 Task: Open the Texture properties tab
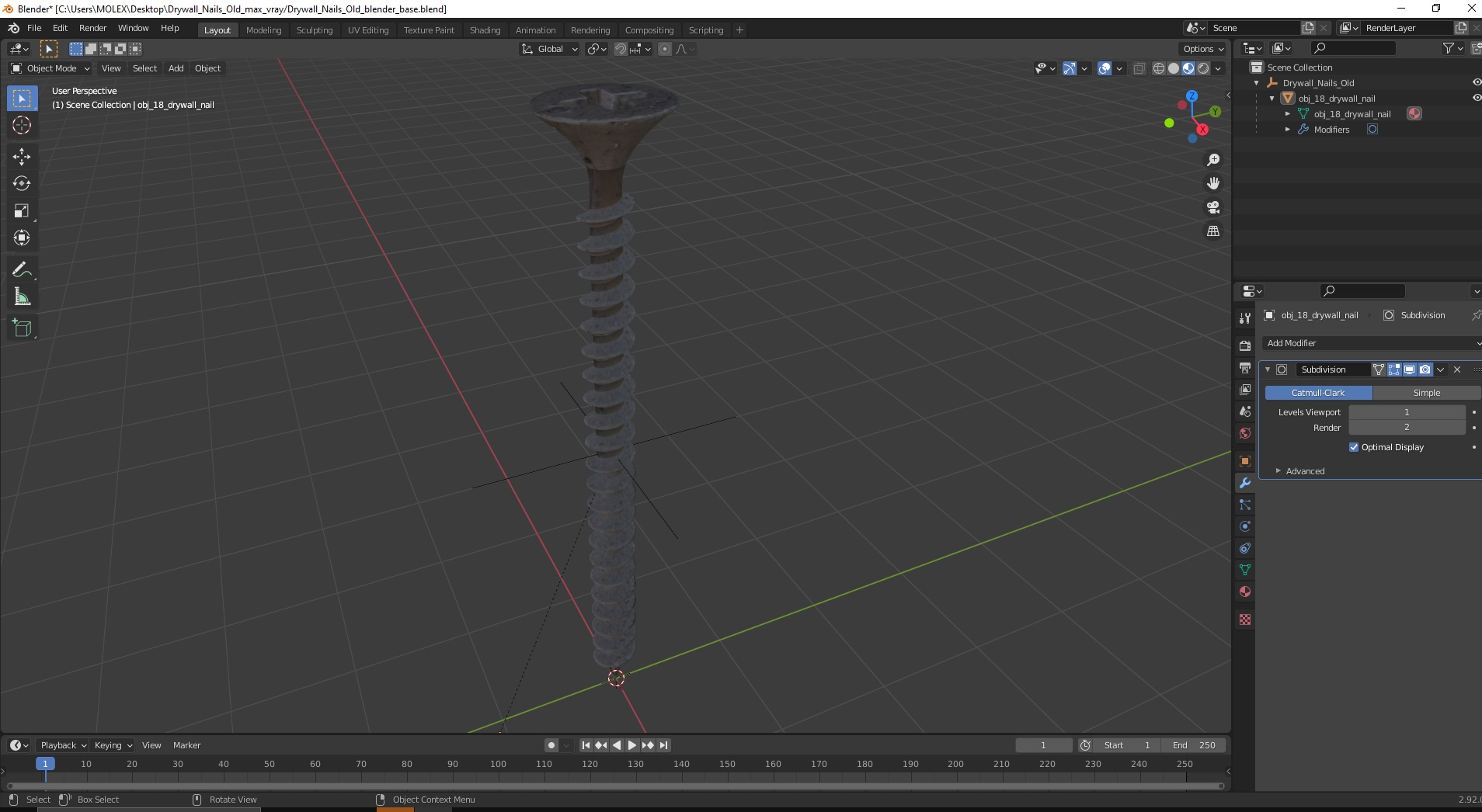coord(1245,619)
